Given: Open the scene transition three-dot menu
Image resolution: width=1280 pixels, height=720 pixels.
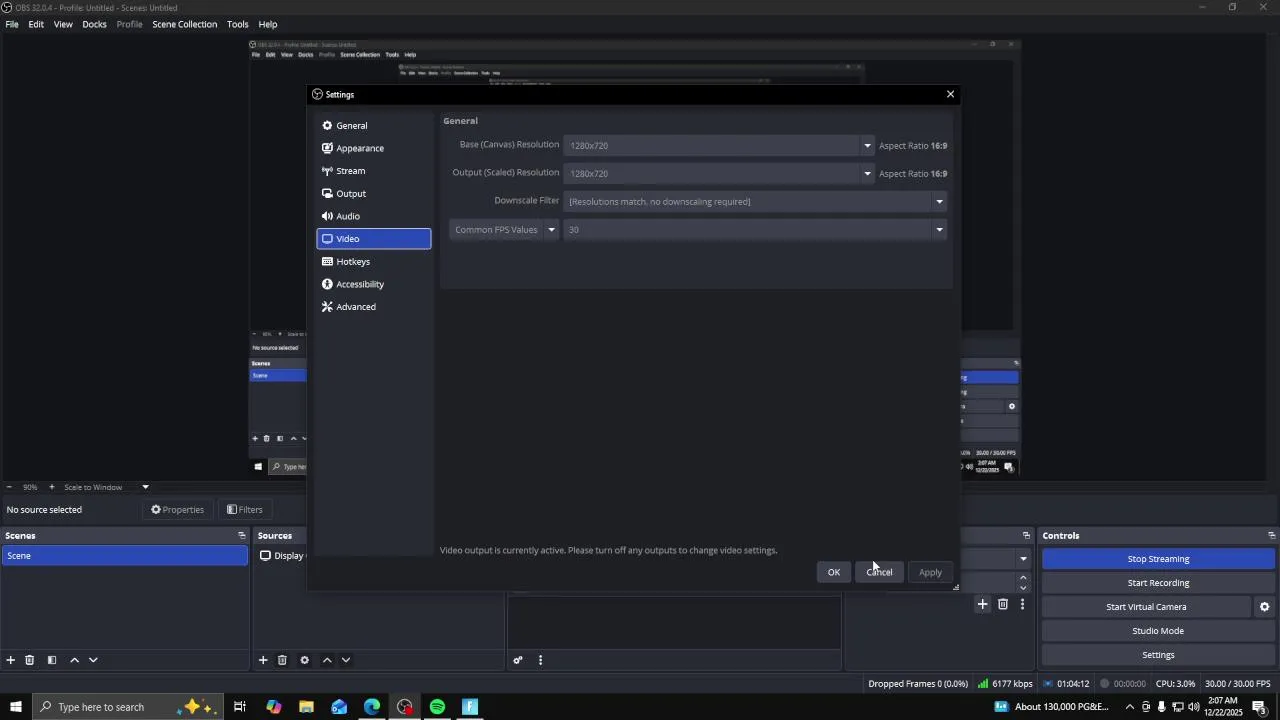Looking at the screenshot, I should [1022, 604].
